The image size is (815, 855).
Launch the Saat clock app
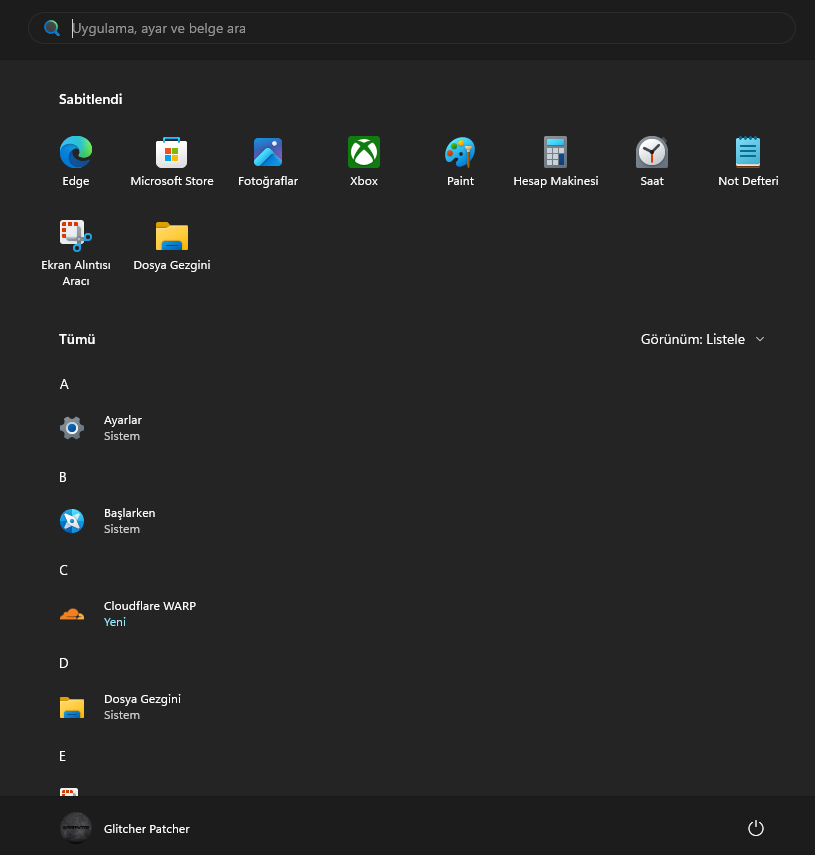point(652,161)
